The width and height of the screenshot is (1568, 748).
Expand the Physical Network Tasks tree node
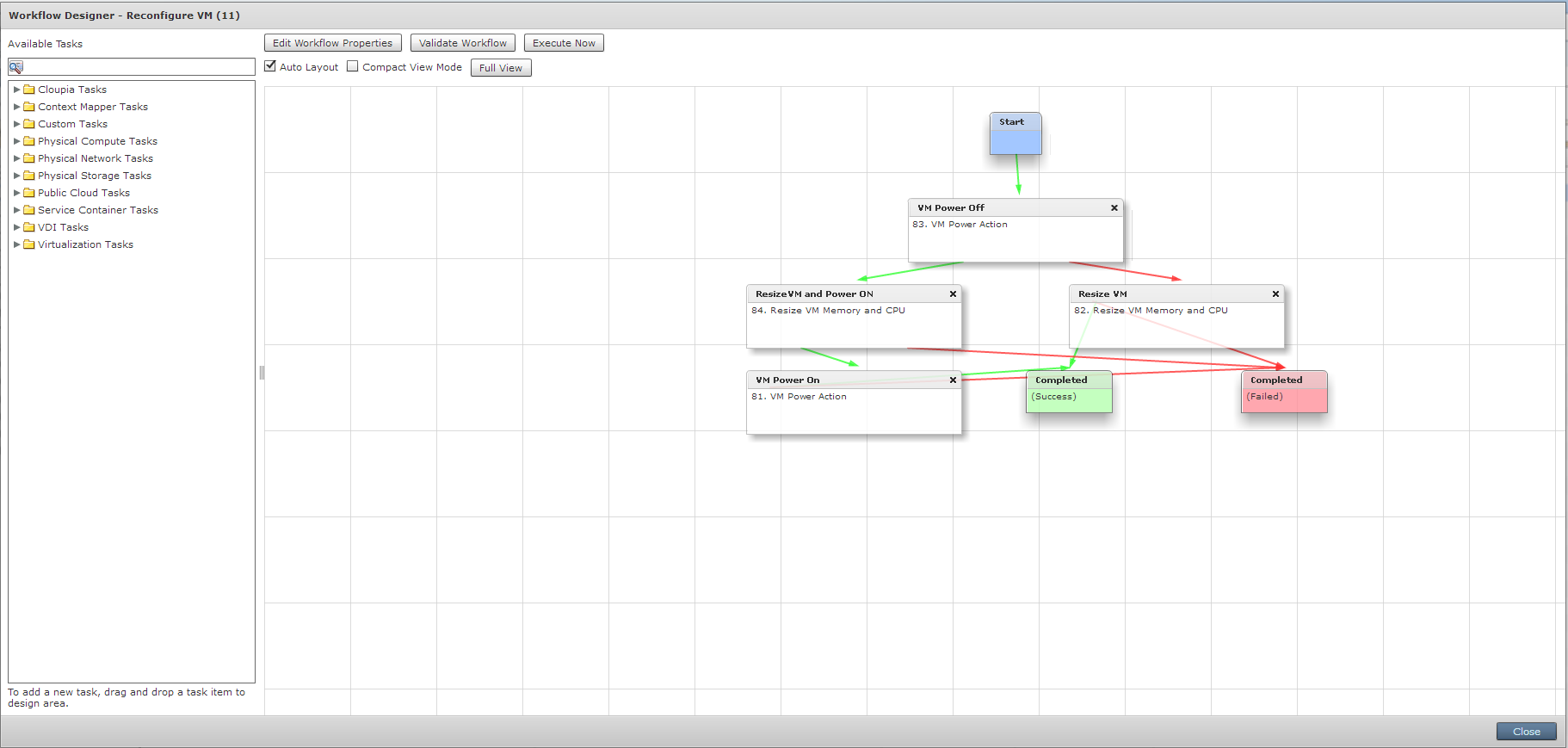pos(16,158)
